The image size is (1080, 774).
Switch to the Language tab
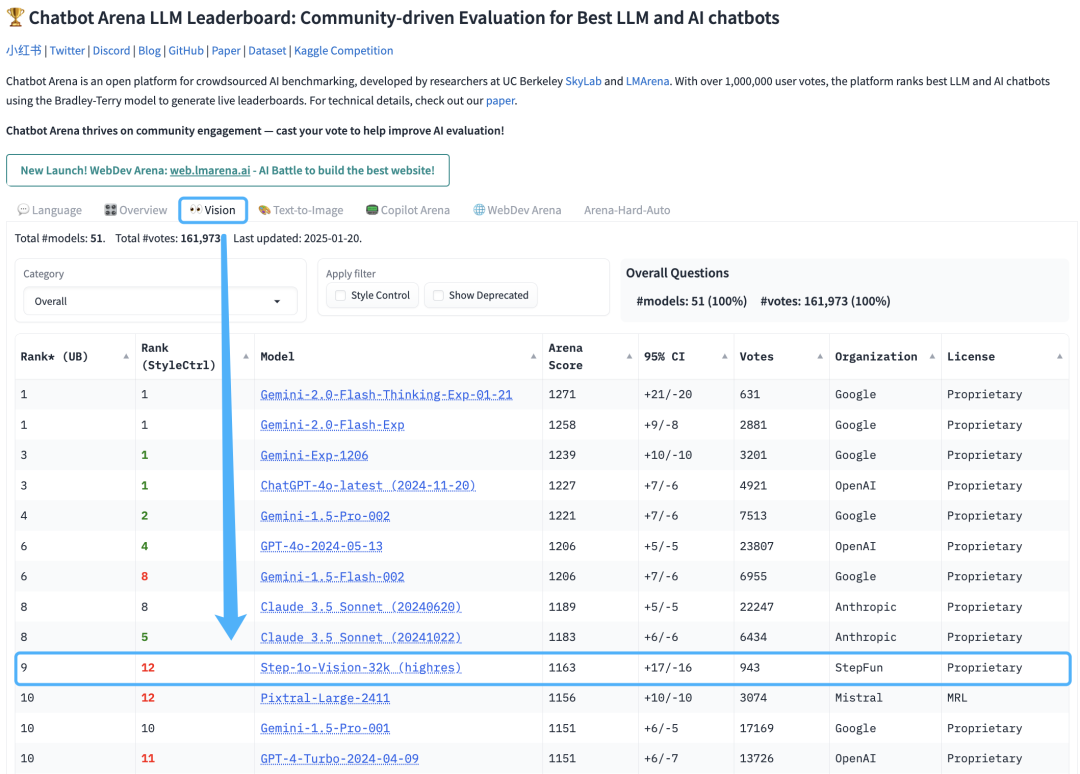click(50, 210)
